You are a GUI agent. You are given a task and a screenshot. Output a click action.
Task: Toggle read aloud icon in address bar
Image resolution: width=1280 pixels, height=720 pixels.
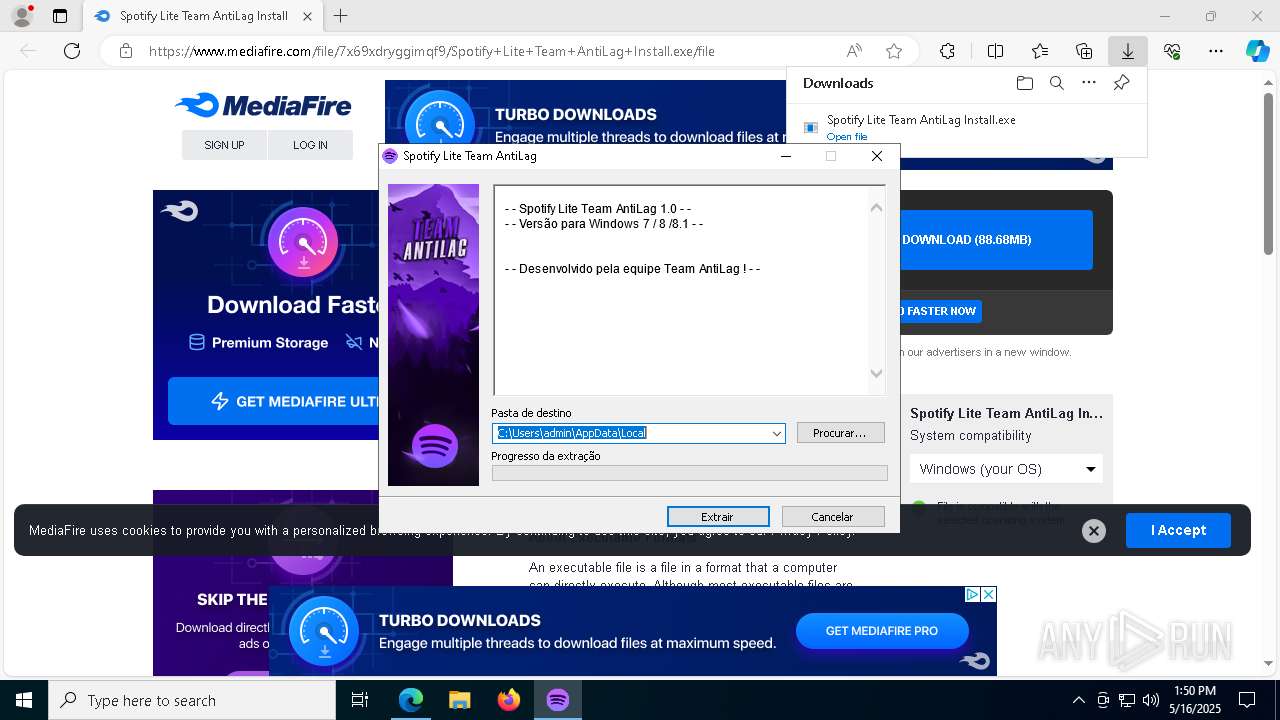pos(854,51)
